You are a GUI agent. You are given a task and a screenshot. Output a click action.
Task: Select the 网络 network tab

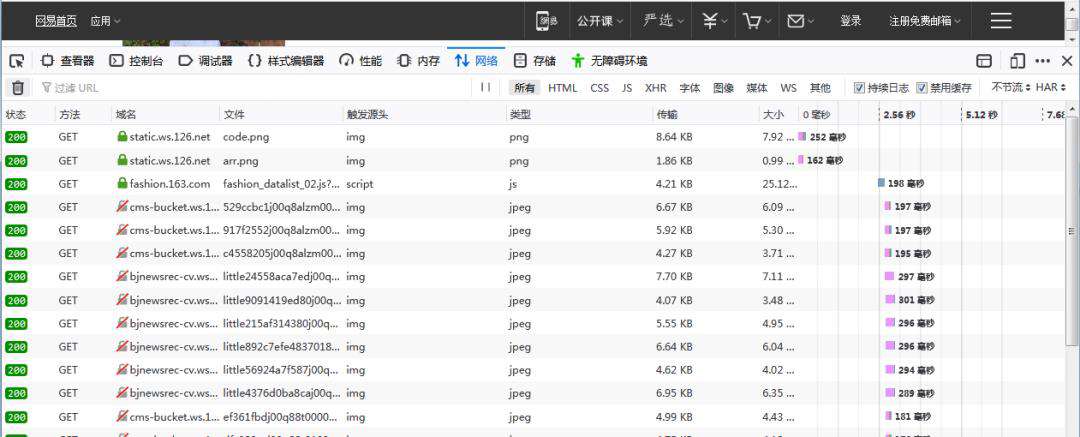(x=476, y=61)
